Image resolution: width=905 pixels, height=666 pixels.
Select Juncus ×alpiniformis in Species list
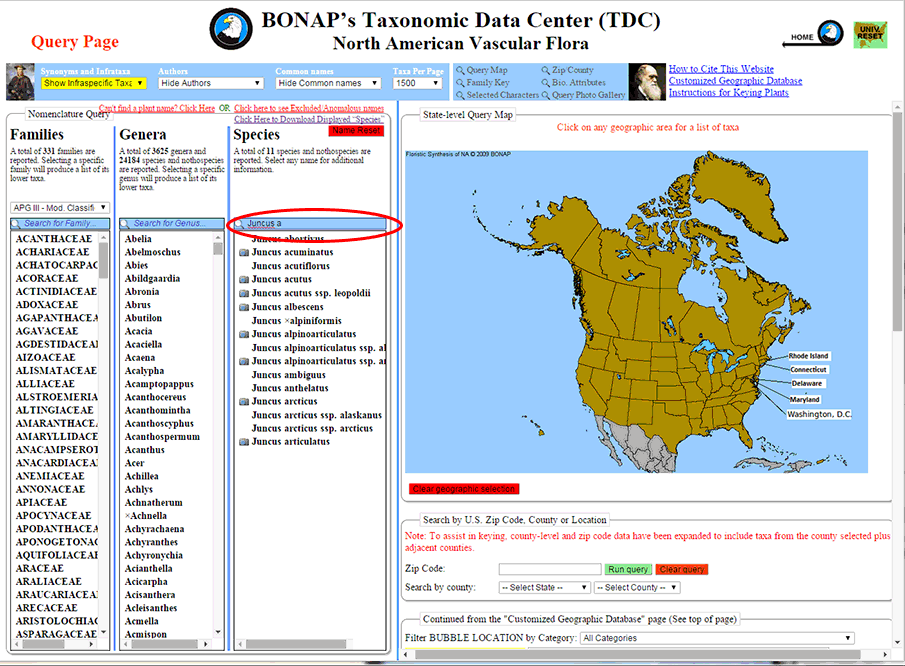tap(296, 321)
